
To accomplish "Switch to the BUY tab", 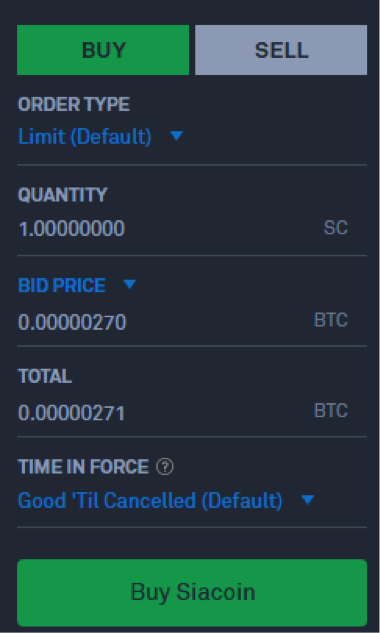I will [x=103, y=50].
